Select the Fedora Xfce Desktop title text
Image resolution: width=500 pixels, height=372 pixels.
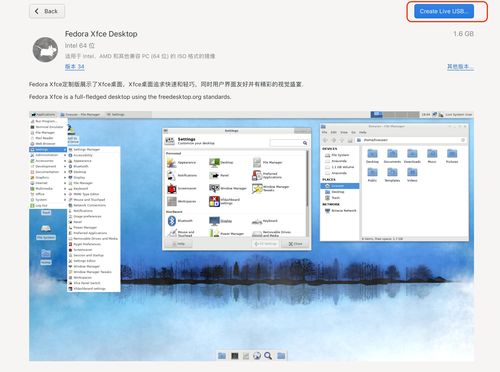(101, 34)
